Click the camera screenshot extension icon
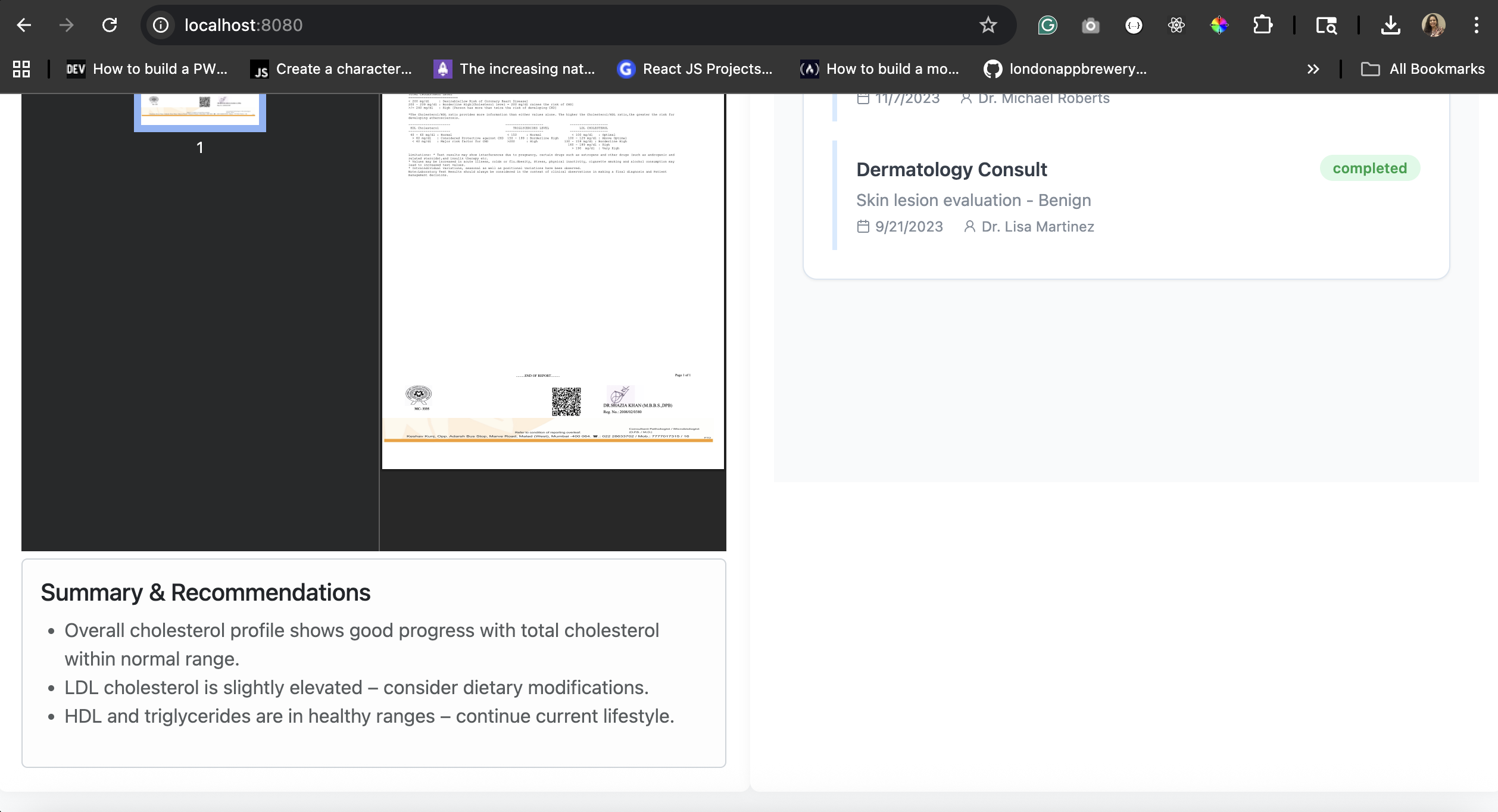 pyautogui.click(x=1090, y=25)
